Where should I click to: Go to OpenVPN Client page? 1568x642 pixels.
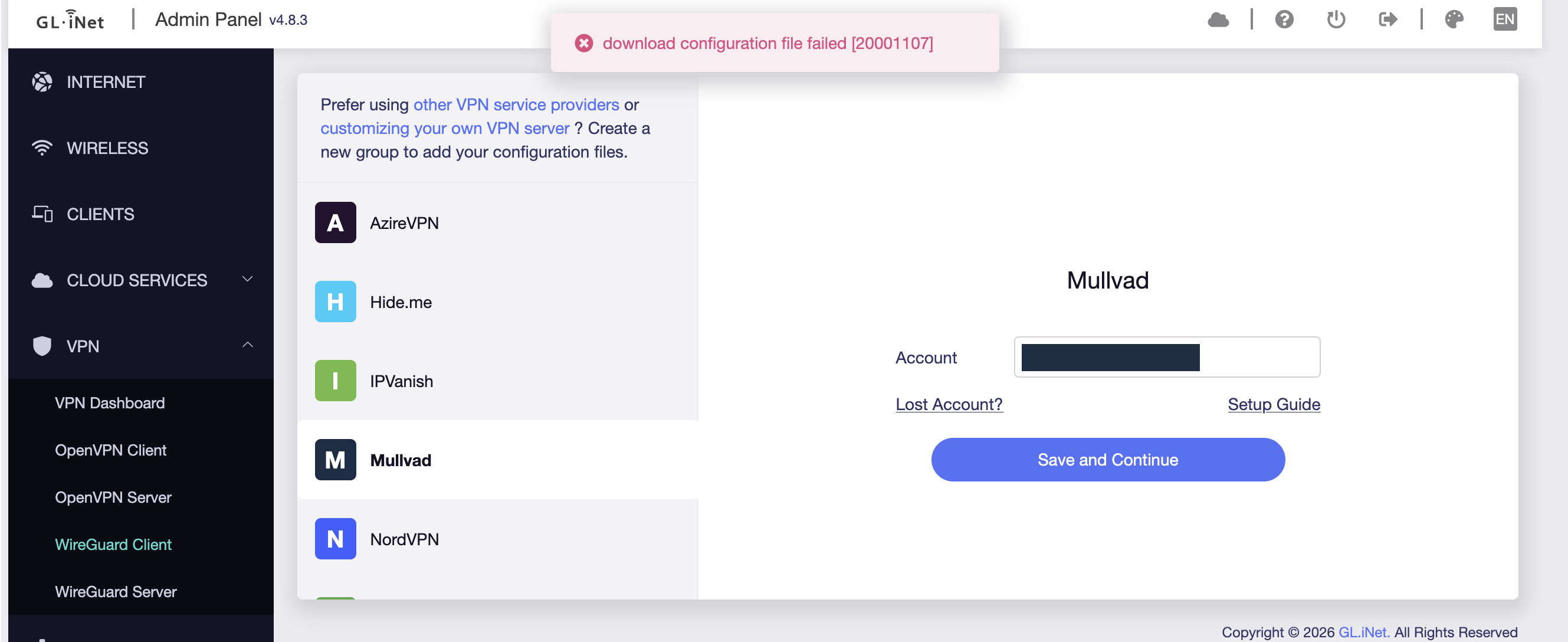pos(110,450)
